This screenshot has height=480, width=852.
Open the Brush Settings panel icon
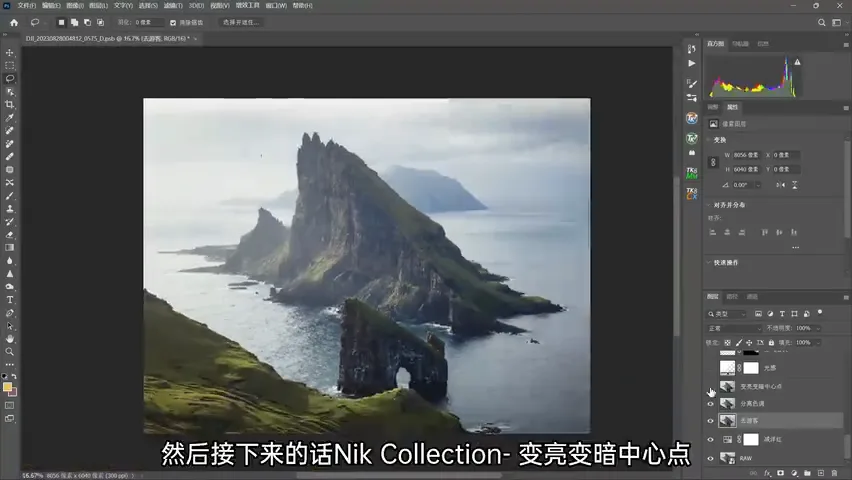(x=691, y=84)
